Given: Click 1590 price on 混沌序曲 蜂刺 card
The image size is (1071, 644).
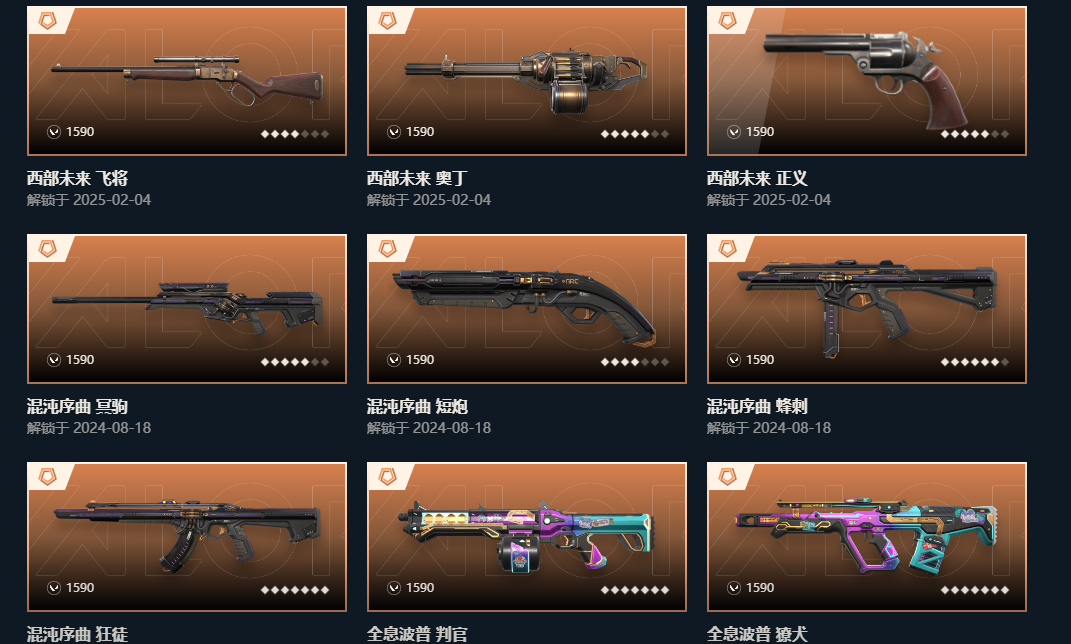Looking at the screenshot, I should pyautogui.click(x=760, y=360).
